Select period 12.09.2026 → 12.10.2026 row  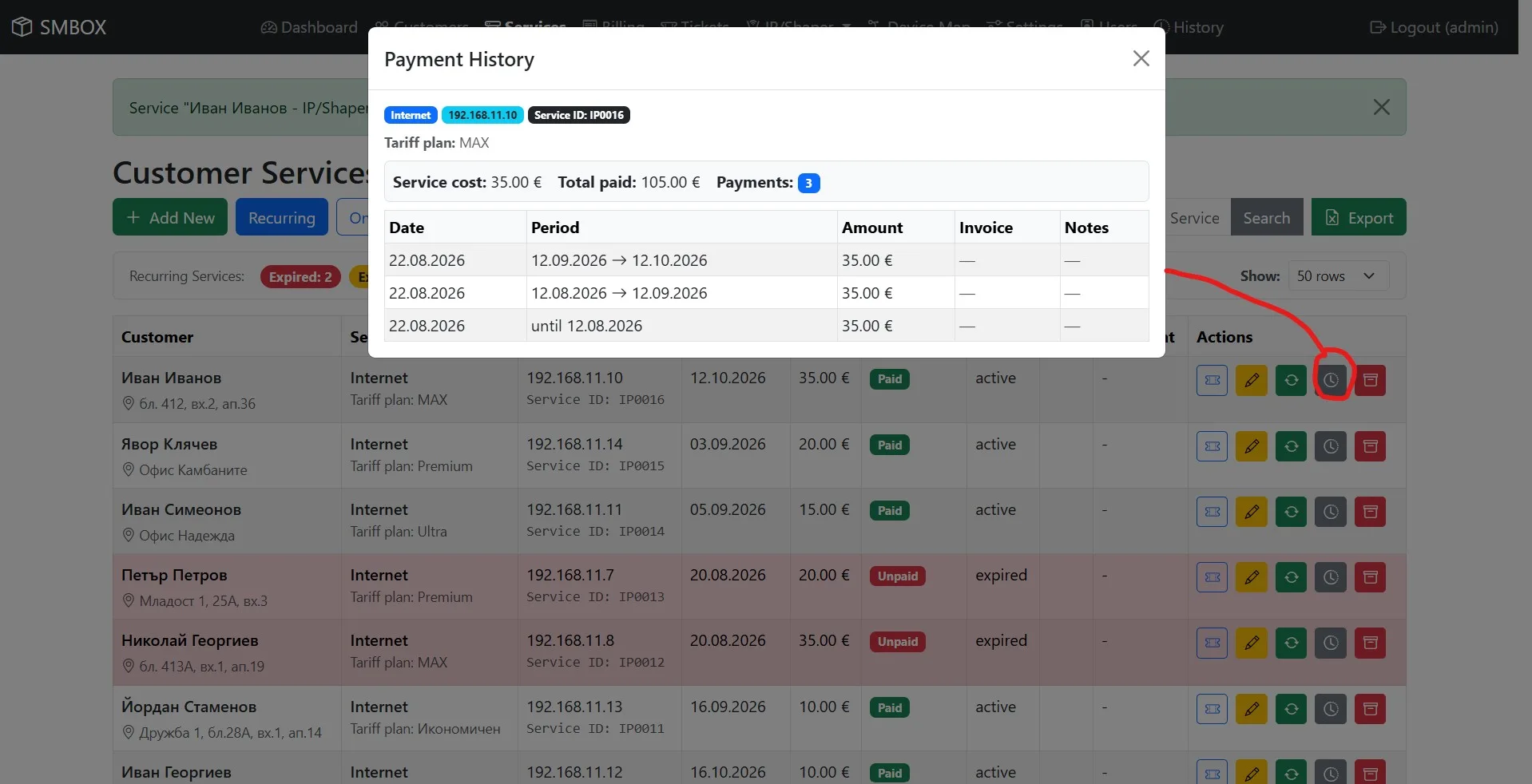pos(766,260)
